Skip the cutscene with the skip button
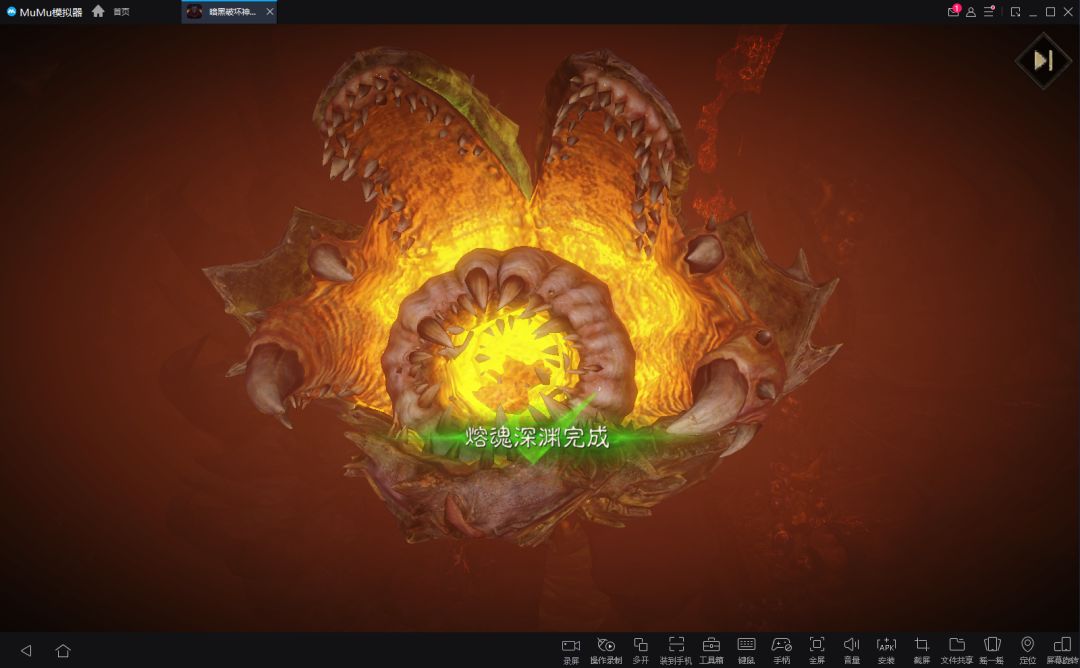The width and height of the screenshot is (1080, 668). click(x=1043, y=61)
